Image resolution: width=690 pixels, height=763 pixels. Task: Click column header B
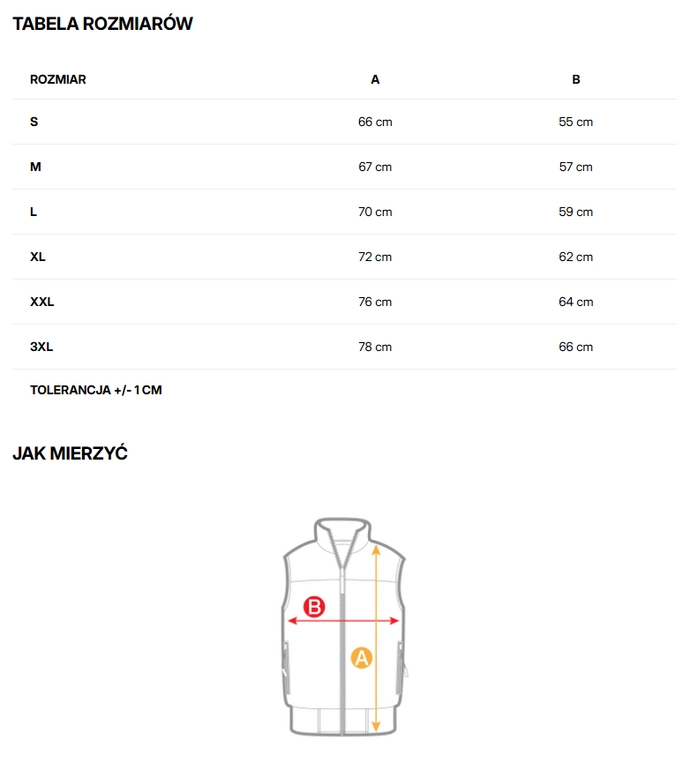[576, 79]
